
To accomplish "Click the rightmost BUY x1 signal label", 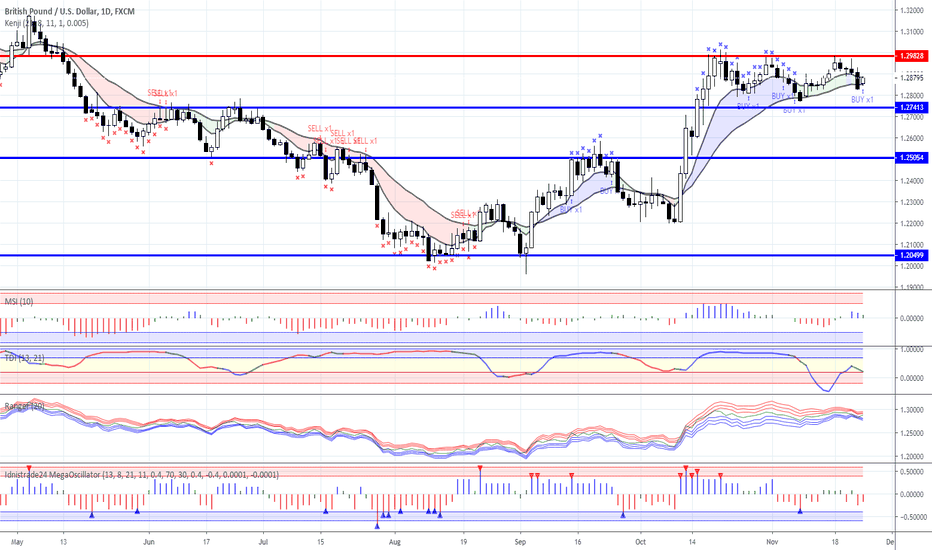I will (x=862, y=100).
